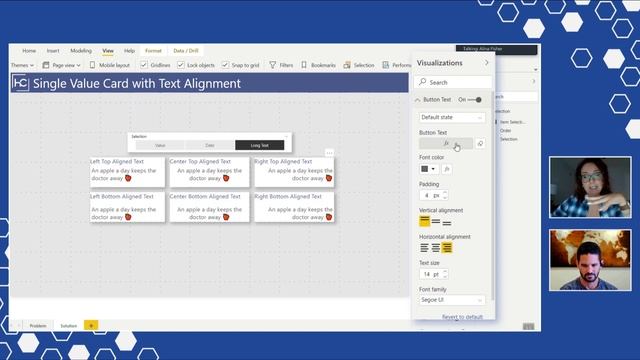Click the woman presenter video thumbnail
This screenshot has height=360, width=640.
click(590, 187)
